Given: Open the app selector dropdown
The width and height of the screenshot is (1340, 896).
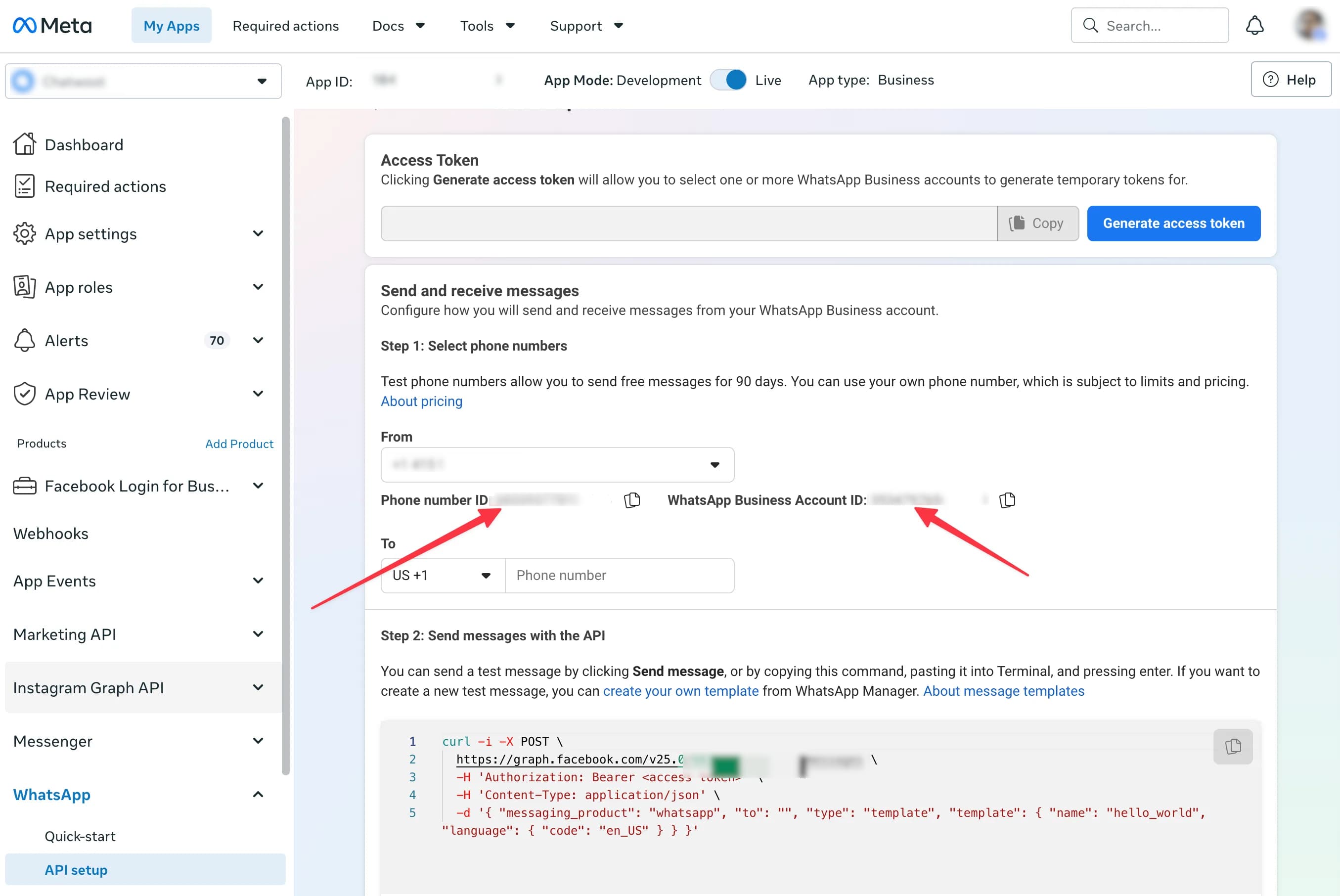Looking at the screenshot, I should [143, 81].
